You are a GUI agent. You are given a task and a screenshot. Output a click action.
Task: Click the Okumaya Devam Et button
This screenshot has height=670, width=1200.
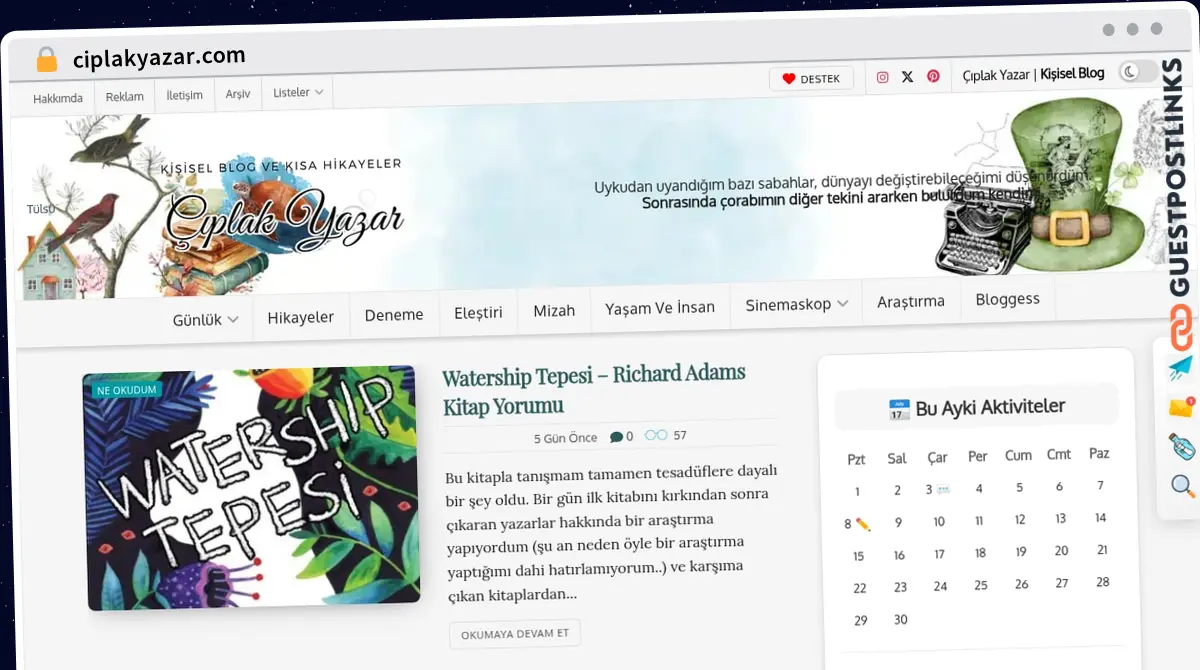[515, 634]
